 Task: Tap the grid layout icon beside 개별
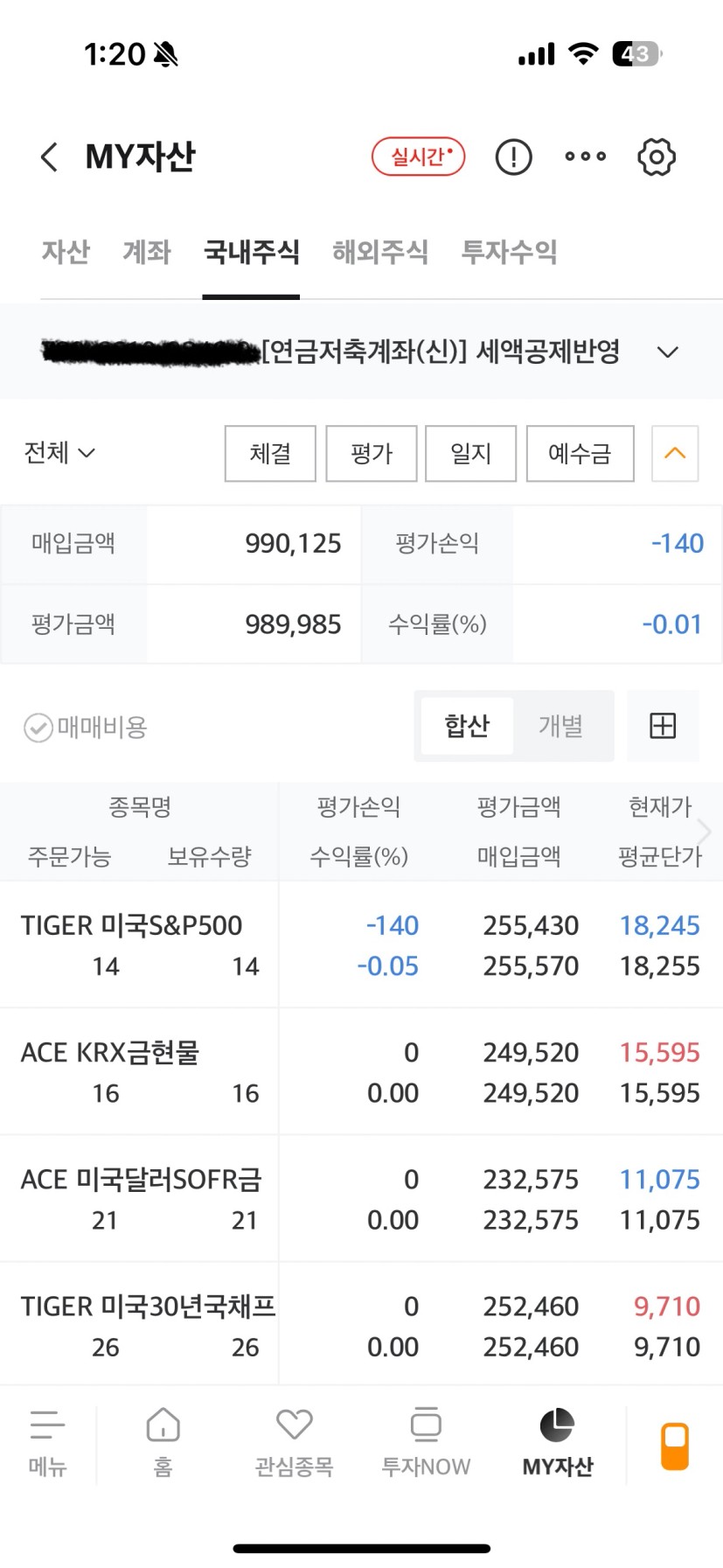tap(663, 726)
